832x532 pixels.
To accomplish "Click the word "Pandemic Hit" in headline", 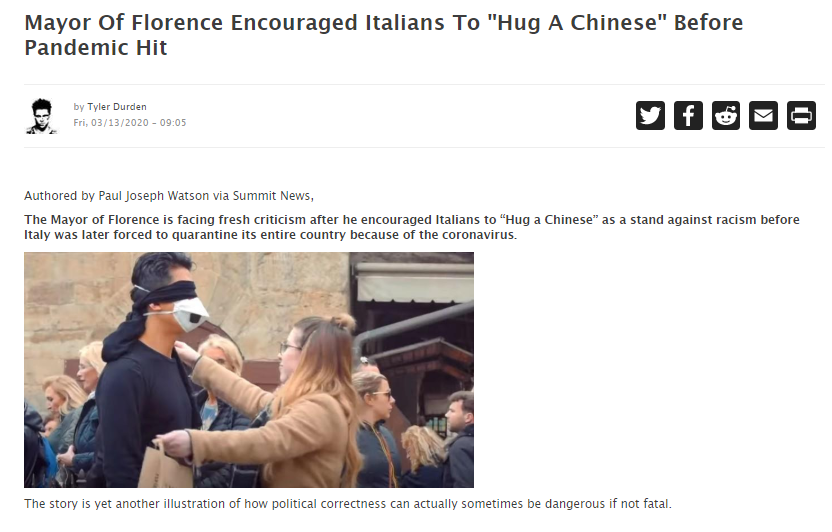I will [x=96, y=48].
